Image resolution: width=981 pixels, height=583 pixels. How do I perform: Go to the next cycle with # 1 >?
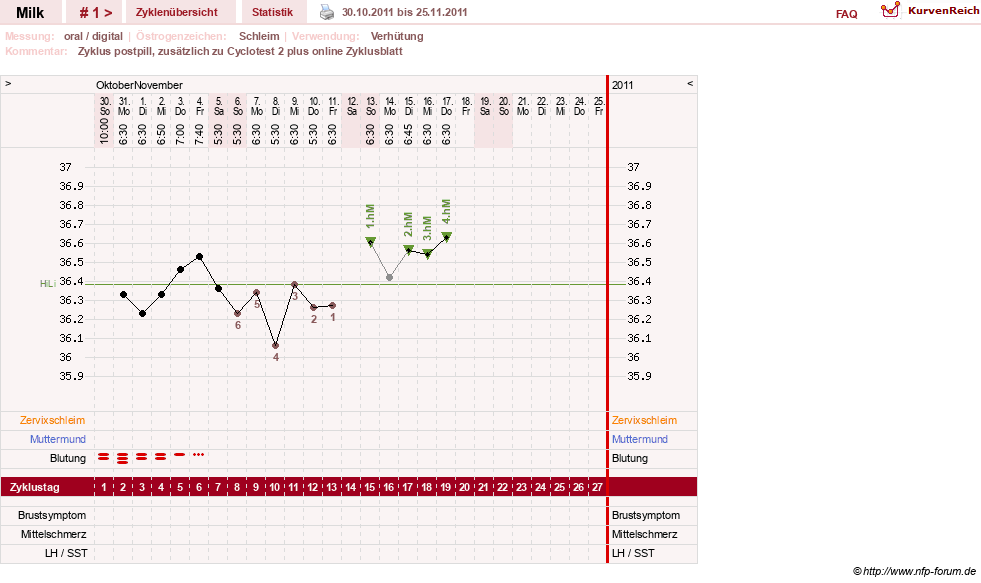click(96, 12)
